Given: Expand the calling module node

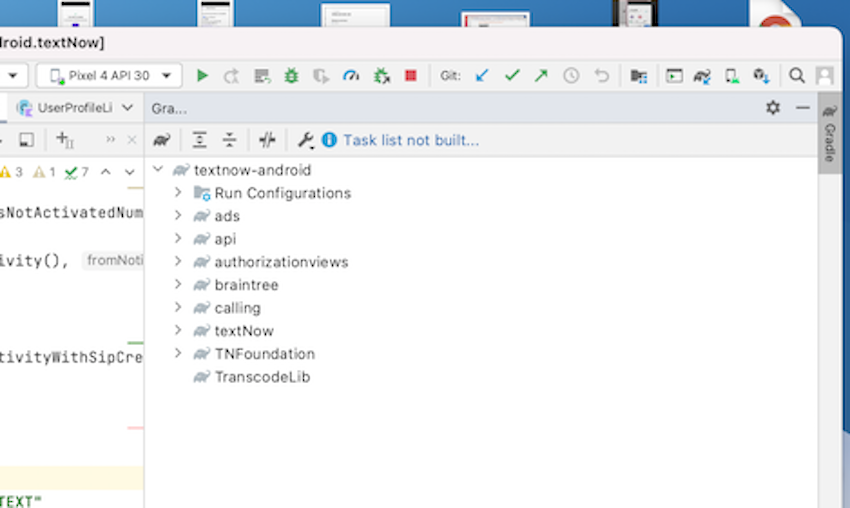Looking at the screenshot, I should coord(178,307).
